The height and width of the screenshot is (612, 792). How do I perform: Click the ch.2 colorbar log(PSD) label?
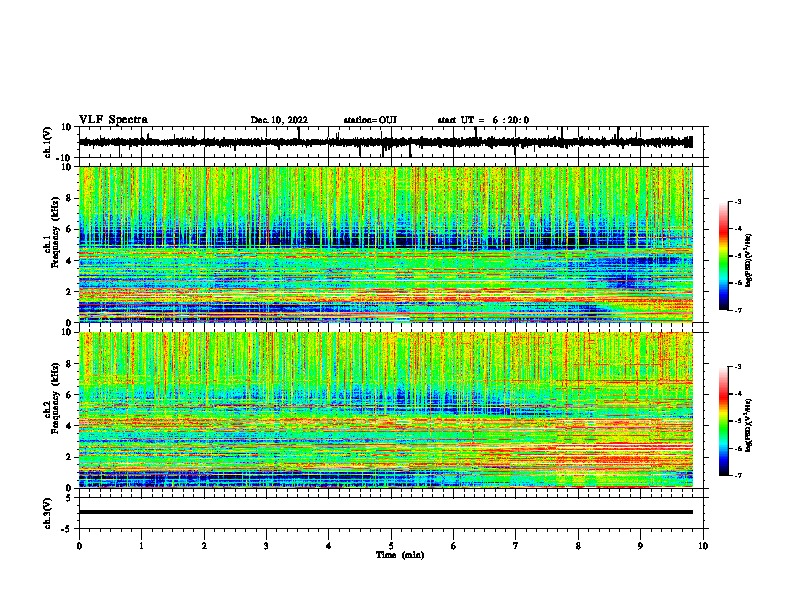(749, 425)
